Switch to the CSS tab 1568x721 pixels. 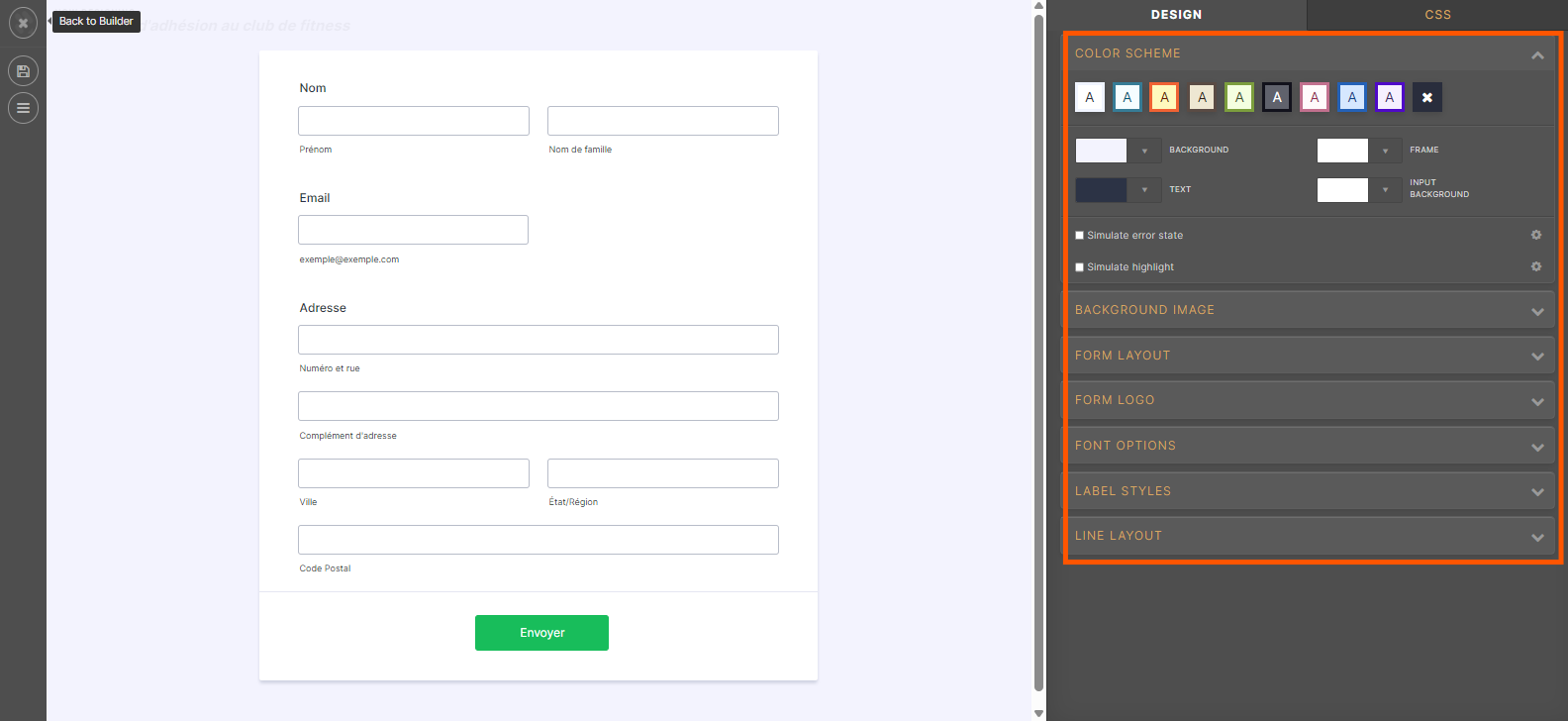[1437, 15]
